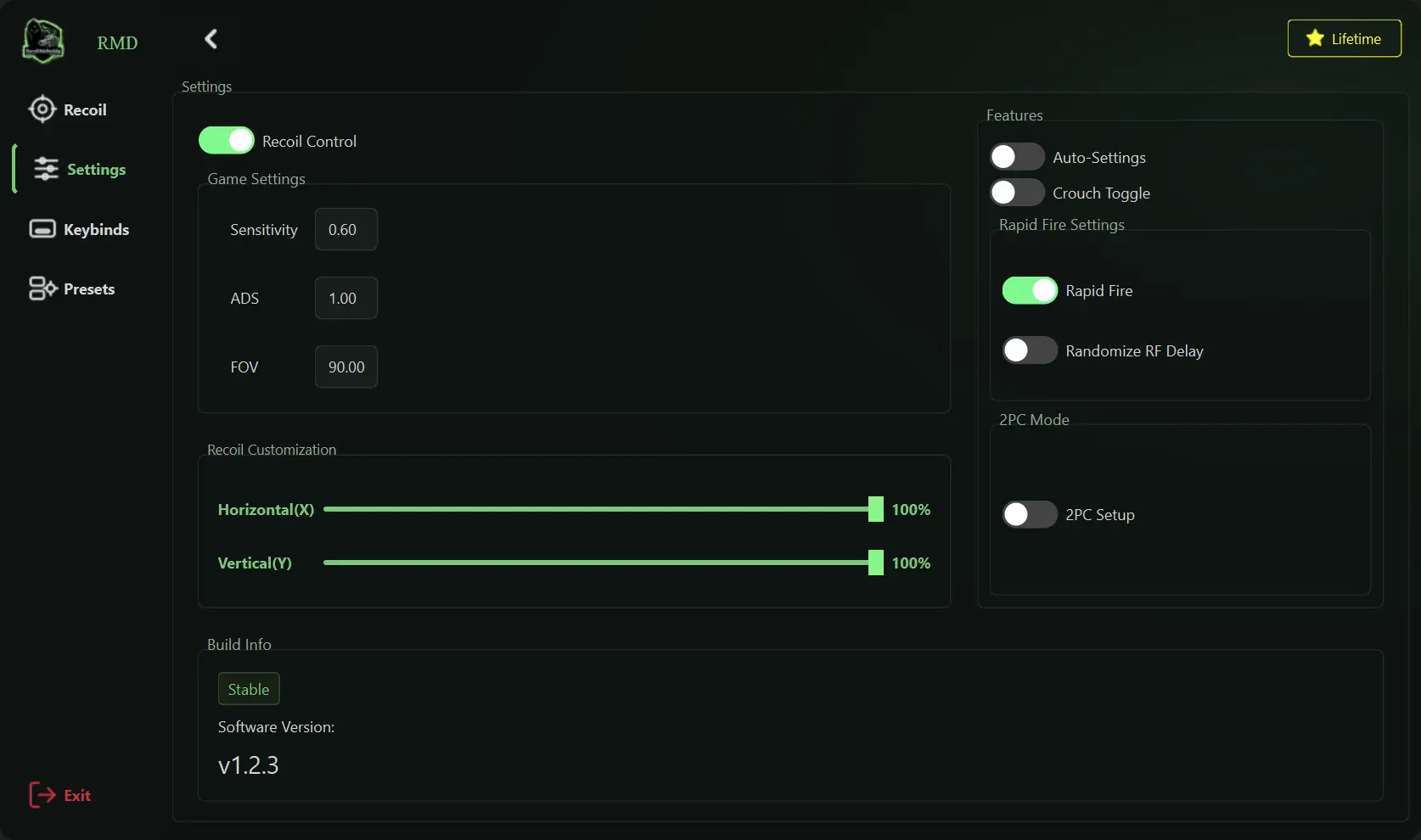1421x840 pixels.
Task: Open Keybinds using the keyboard icon
Action: pos(42,229)
